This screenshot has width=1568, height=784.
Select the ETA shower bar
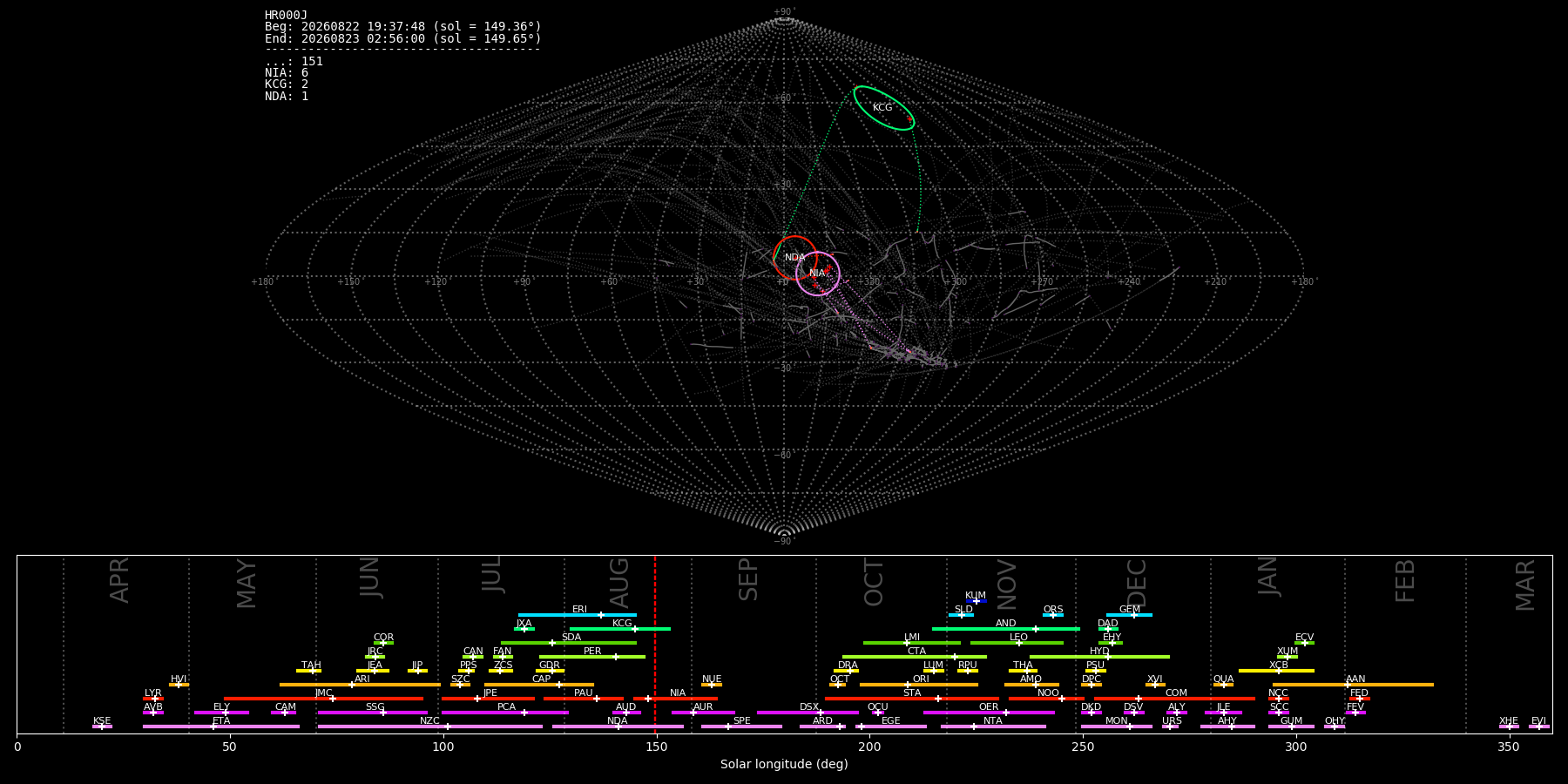pyautogui.click(x=221, y=727)
